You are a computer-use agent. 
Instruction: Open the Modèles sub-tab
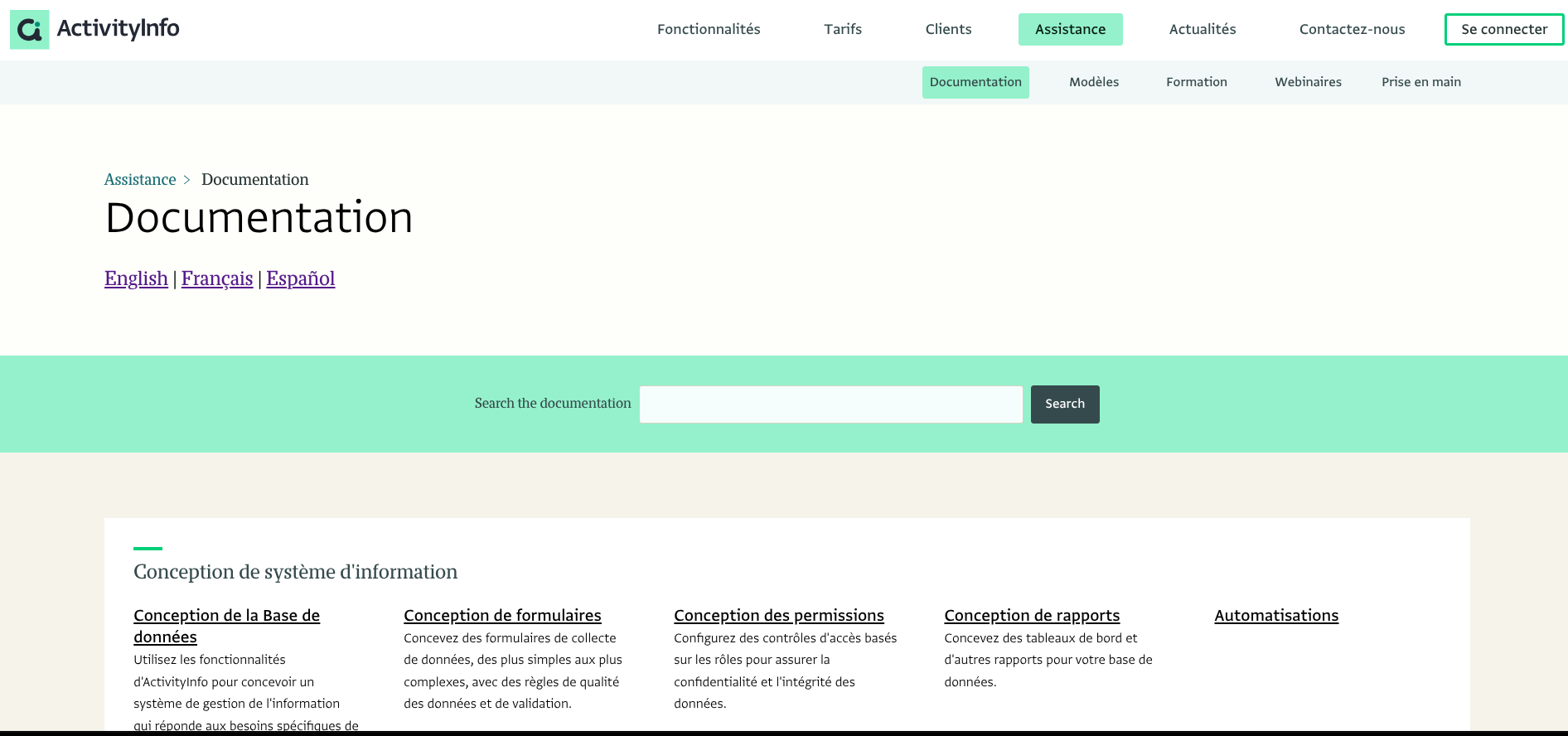(x=1093, y=82)
